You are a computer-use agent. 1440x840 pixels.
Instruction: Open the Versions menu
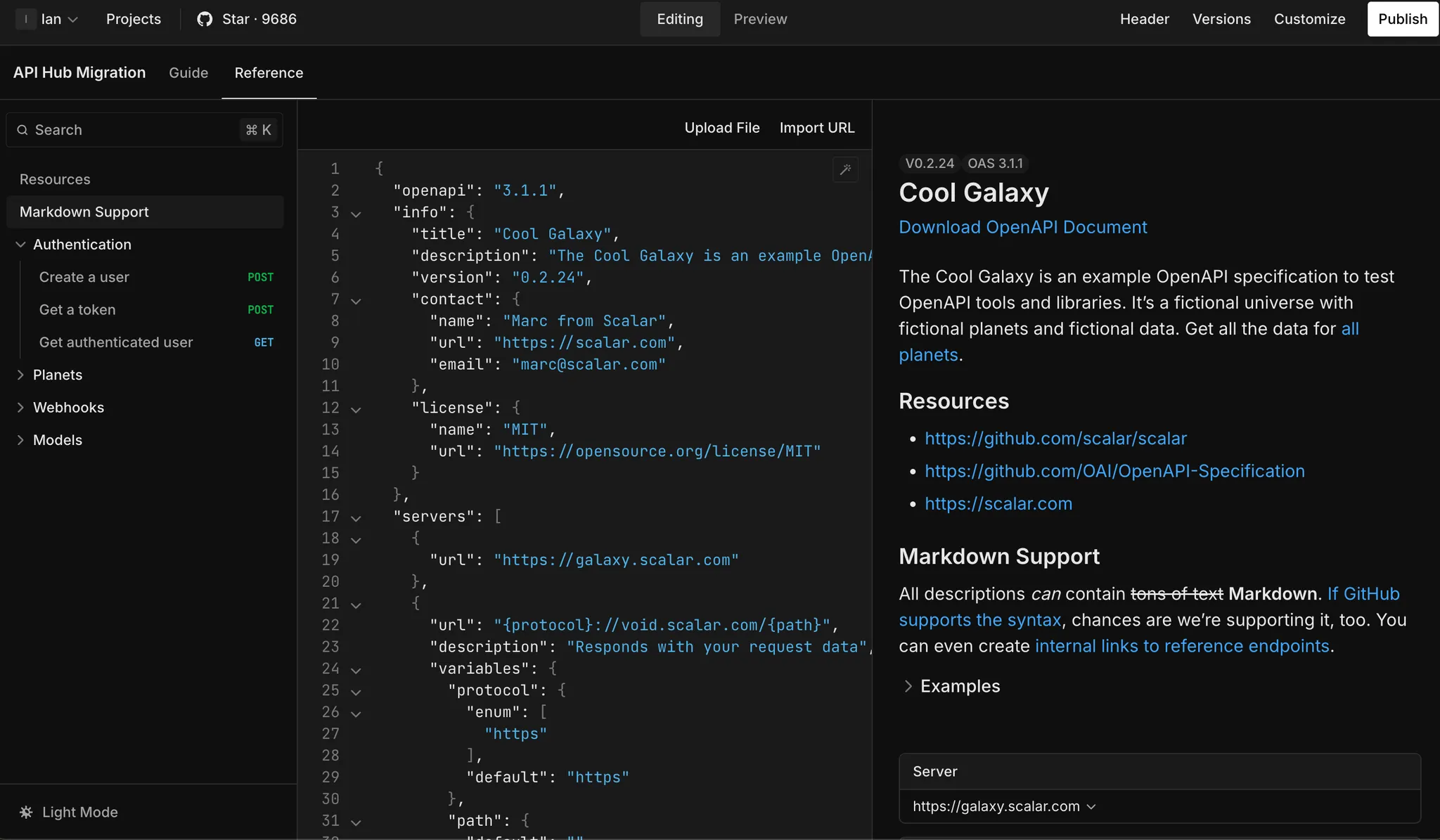tap(1221, 19)
